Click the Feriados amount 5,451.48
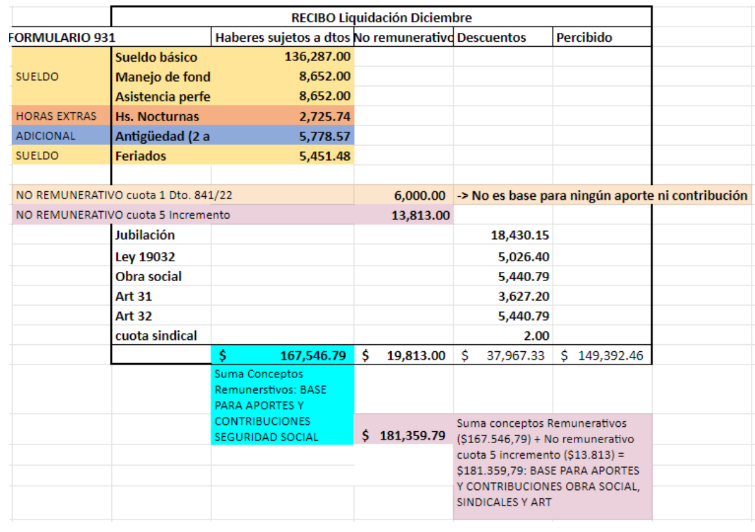 [316, 156]
